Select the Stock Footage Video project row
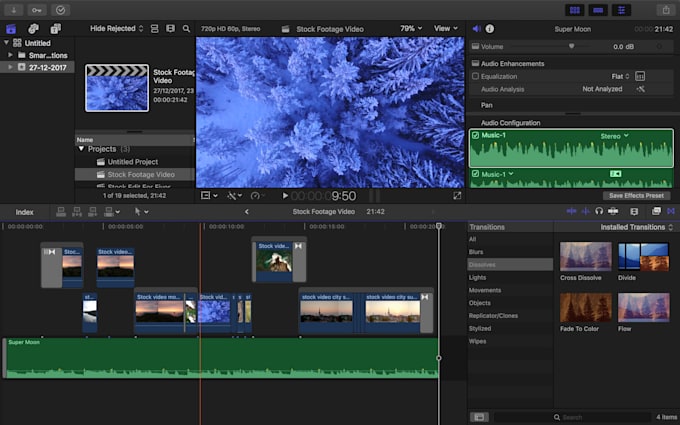 point(134,174)
